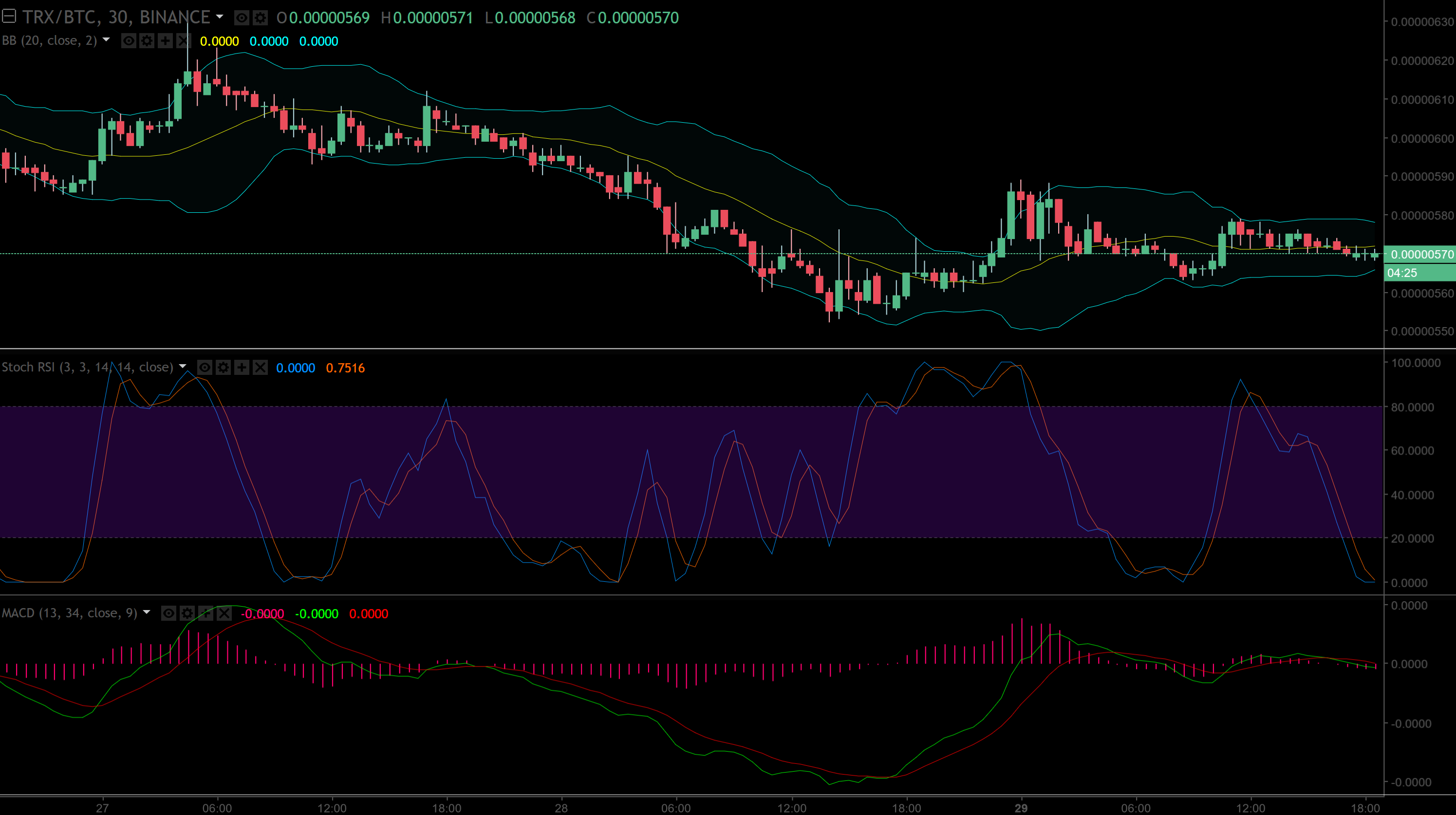Click the blue Stoch RSI K value 0.0000
This screenshot has width=1456, height=815.
296,368
